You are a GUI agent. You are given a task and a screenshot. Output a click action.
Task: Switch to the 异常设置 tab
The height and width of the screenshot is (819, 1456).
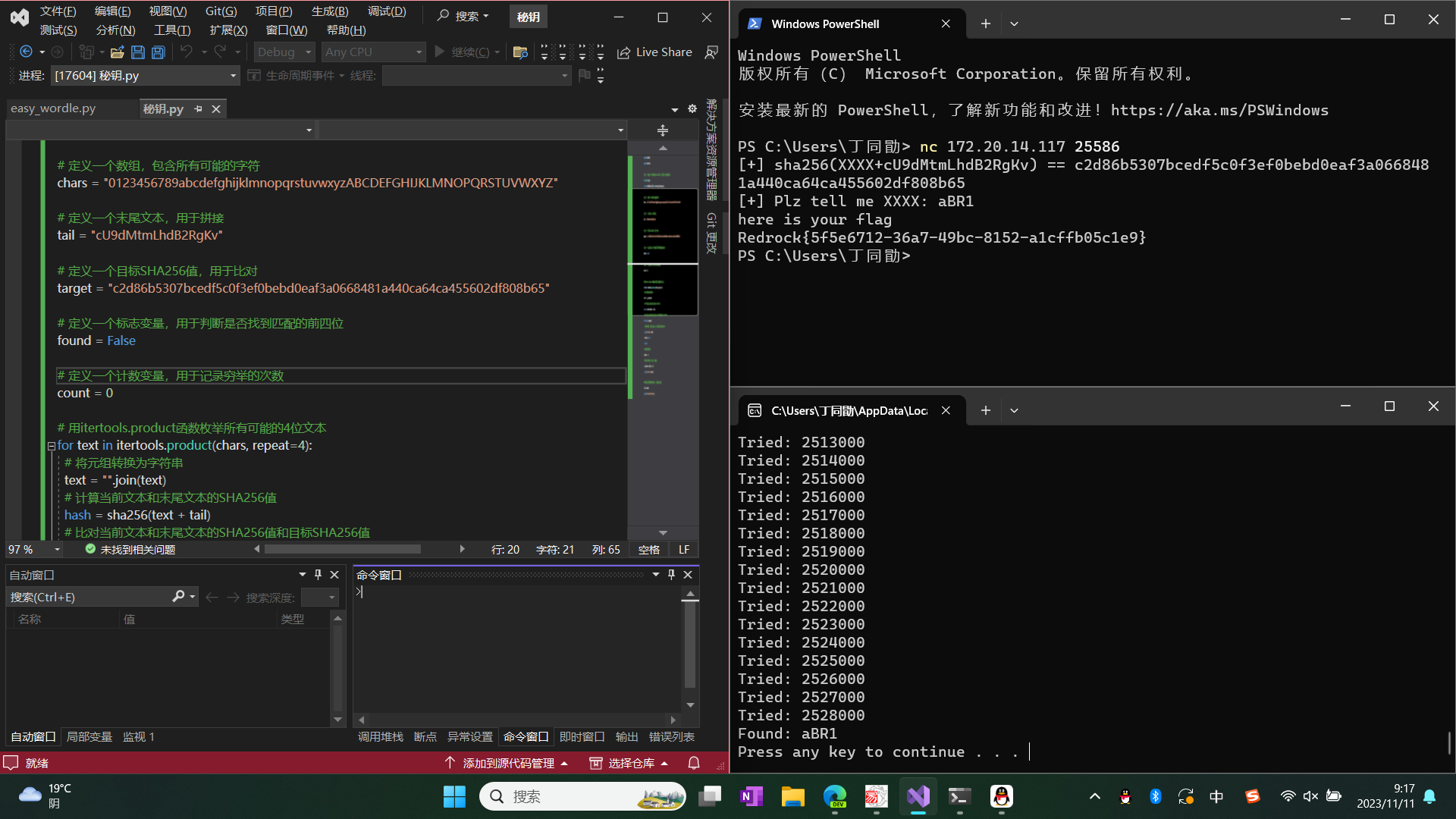tap(470, 736)
